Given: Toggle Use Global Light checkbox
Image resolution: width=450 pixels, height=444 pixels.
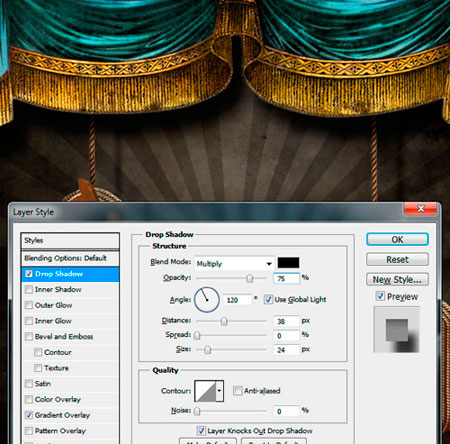Looking at the screenshot, I should (x=268, y=299).
